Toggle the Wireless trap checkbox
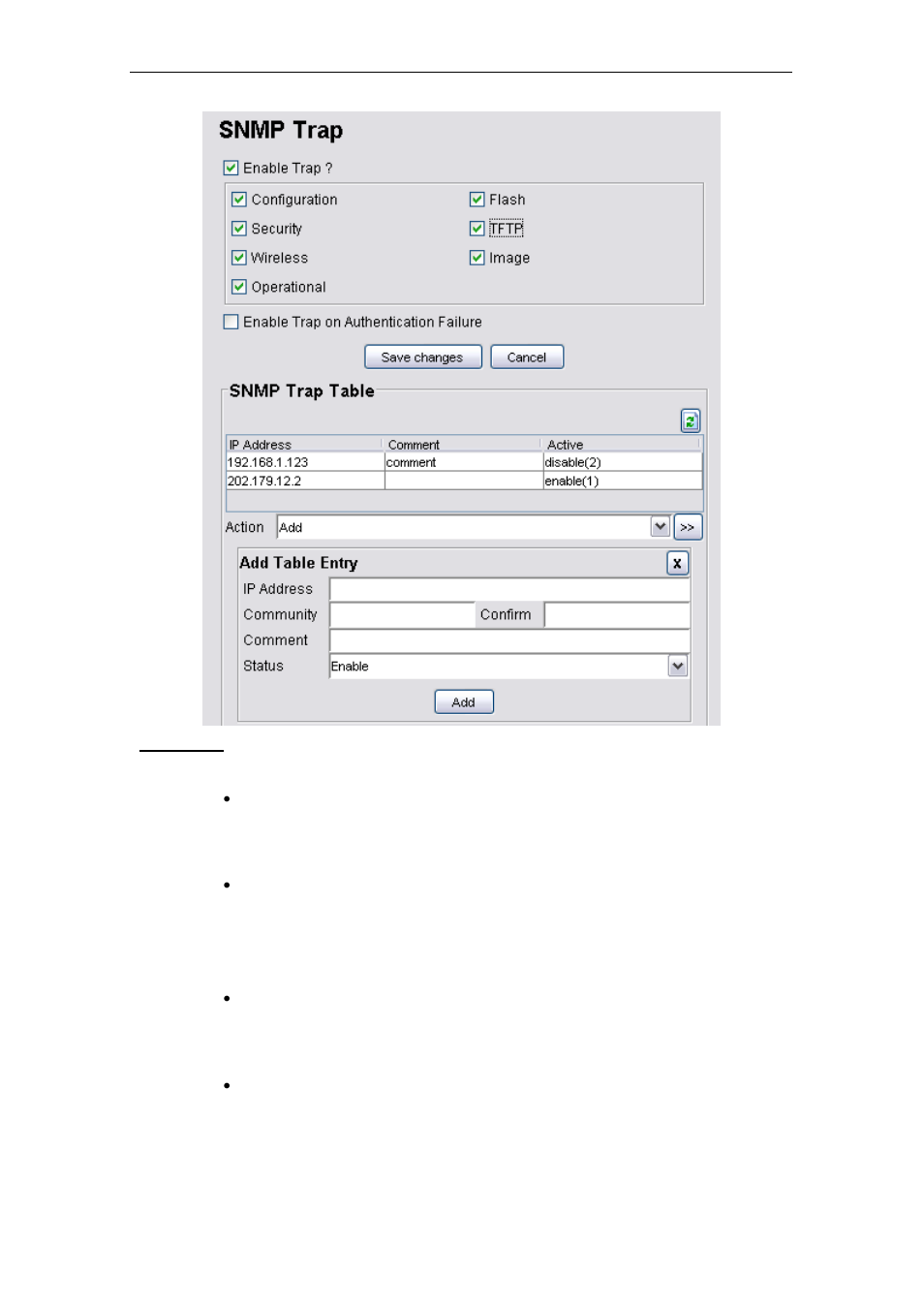Image resolution: width=924 pixels, height=1307 pixels. pyautogui.click(x=239, y=258)
